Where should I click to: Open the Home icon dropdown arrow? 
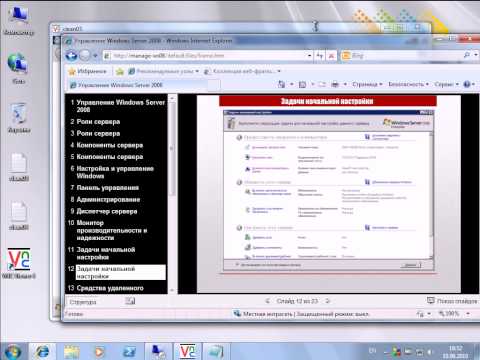[292, 85]
